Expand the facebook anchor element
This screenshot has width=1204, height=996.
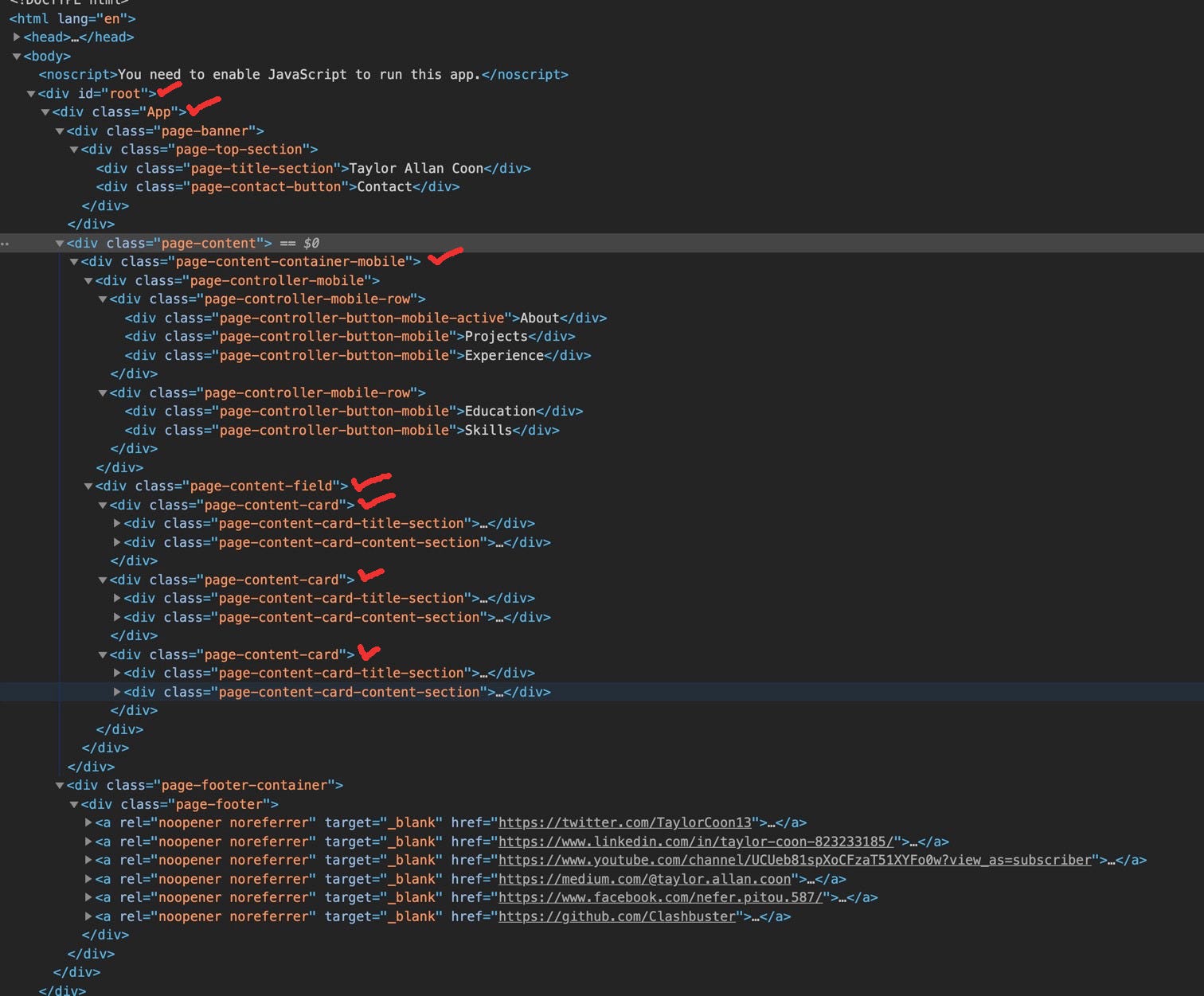coord(88,897)
